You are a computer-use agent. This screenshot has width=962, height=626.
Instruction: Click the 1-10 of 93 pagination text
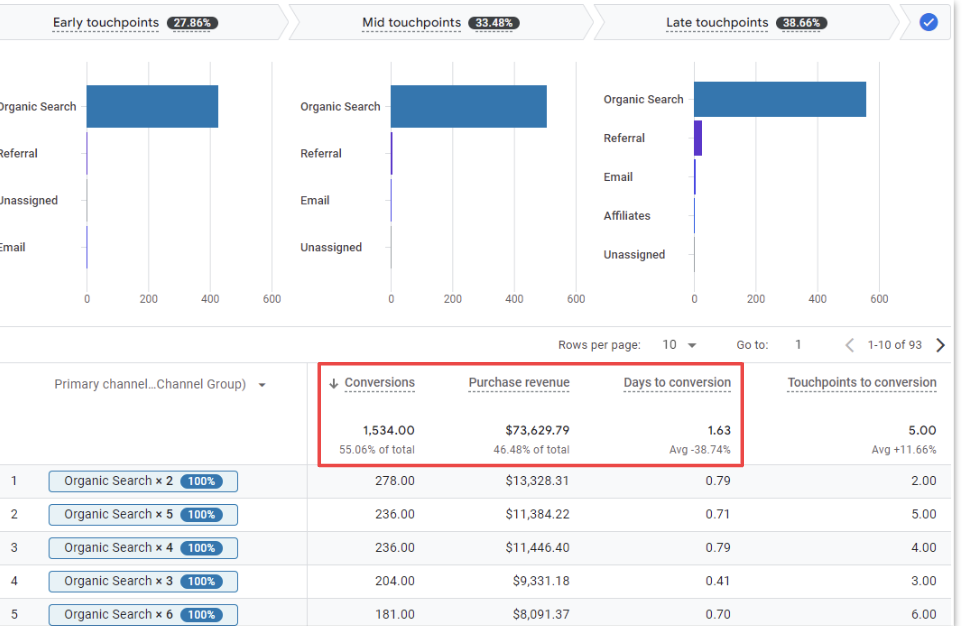coord(895,345)
